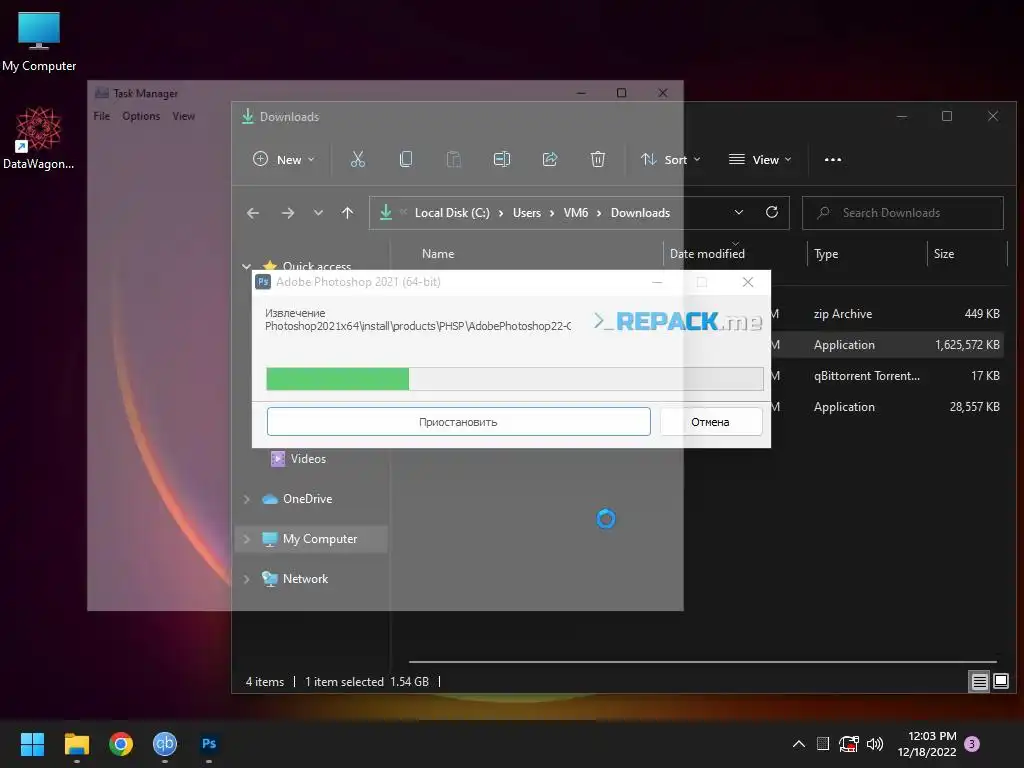The image size is (1024, 768).
Task: Click the horizontal scrollbar in the file list
Action: click(x=703, y=662)
